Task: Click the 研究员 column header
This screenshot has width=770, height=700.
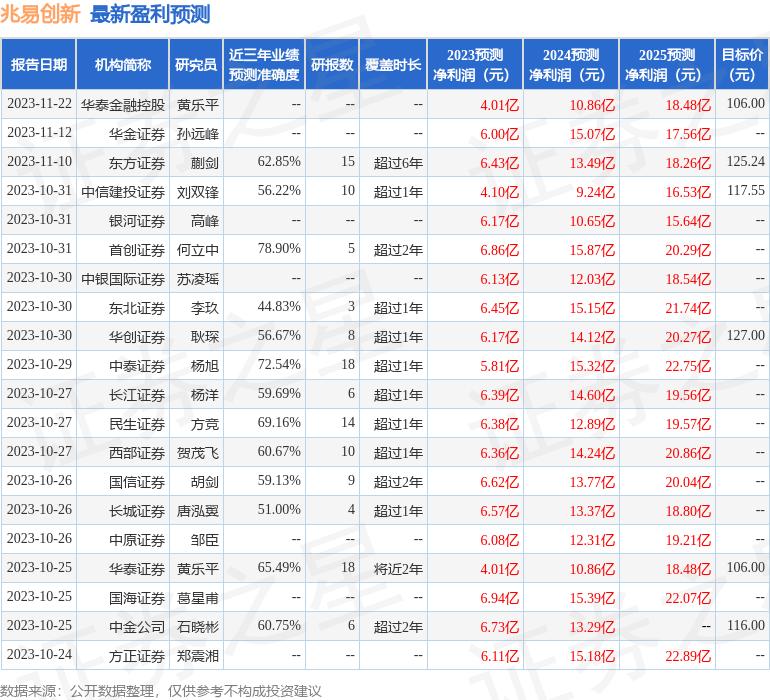Action: 196,64
